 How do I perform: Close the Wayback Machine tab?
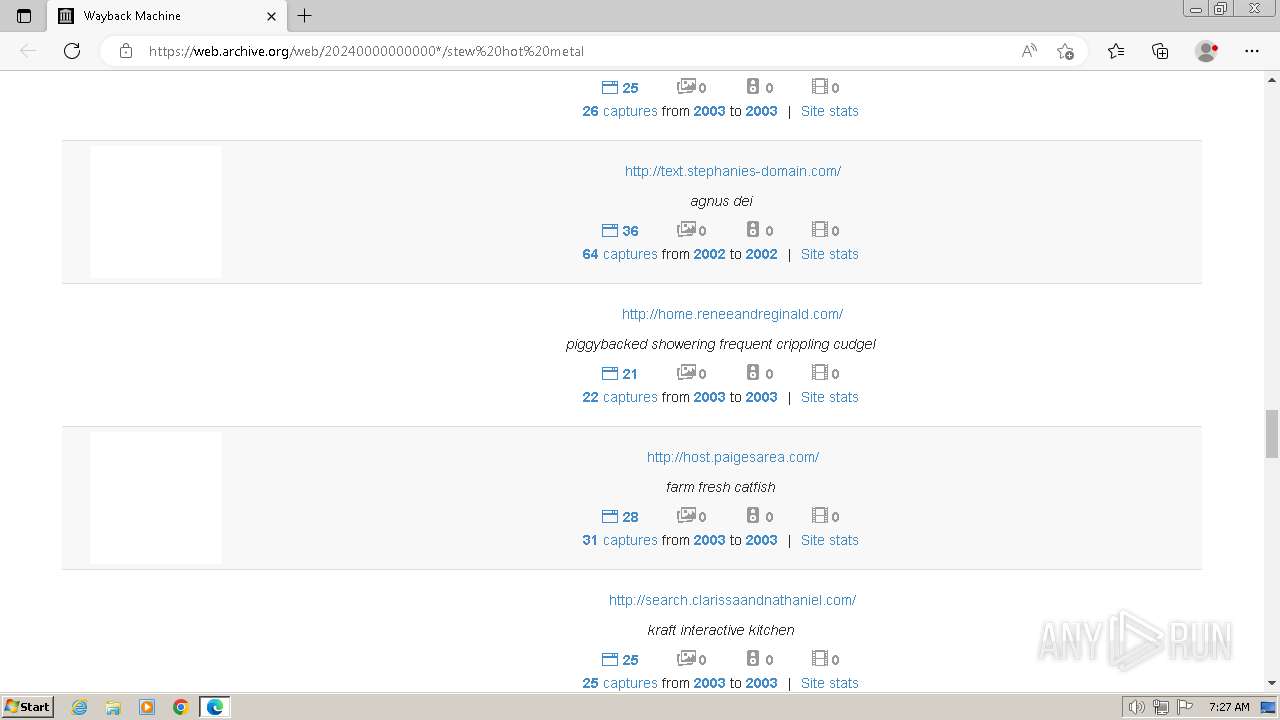click(272, 16)
